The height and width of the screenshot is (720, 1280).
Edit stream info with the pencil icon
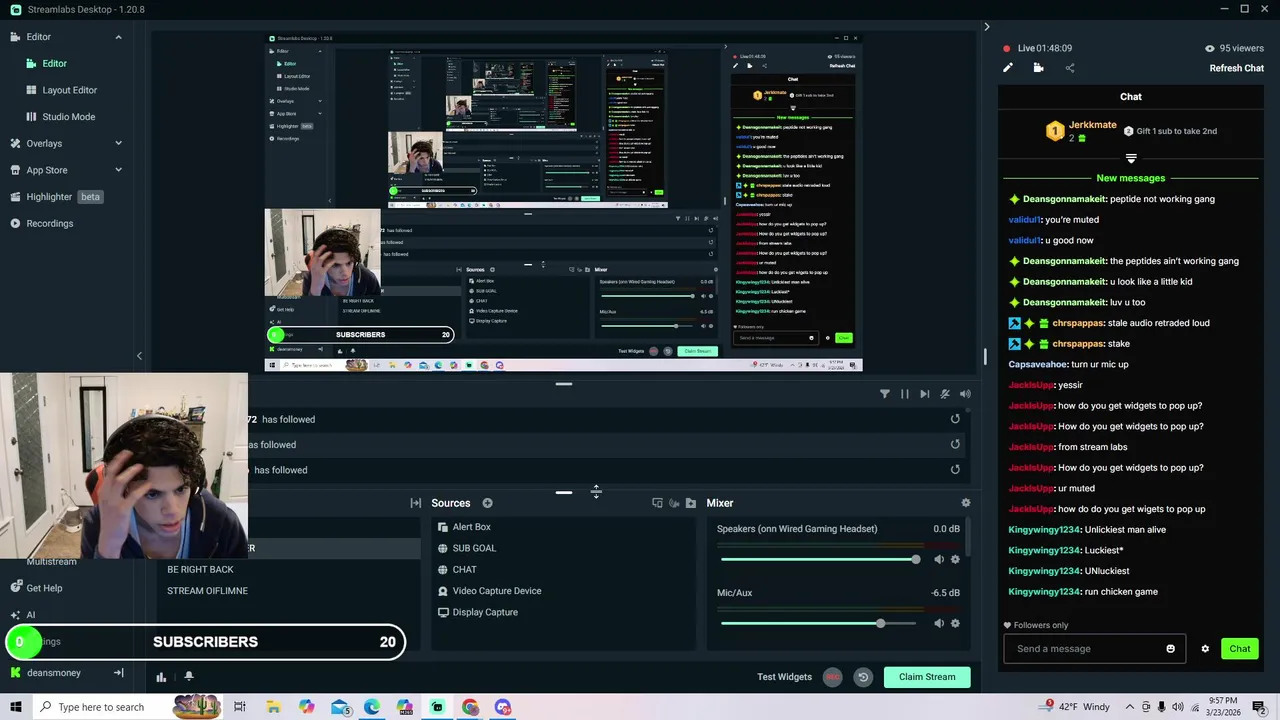point(1008,68)
